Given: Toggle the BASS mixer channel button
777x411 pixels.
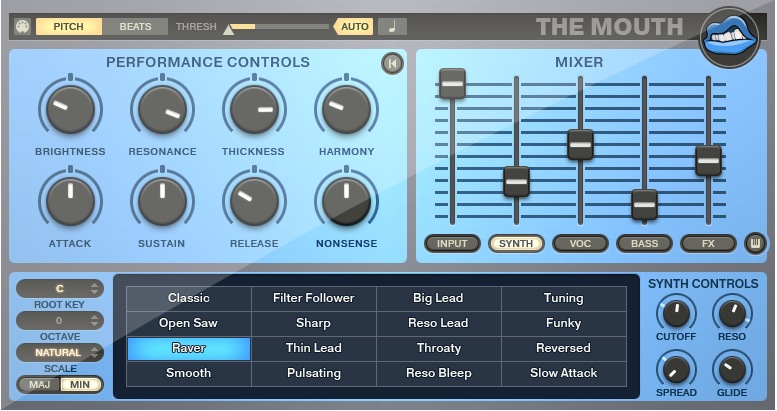Looking at the screenshot, I should click(x=644, y=243).
